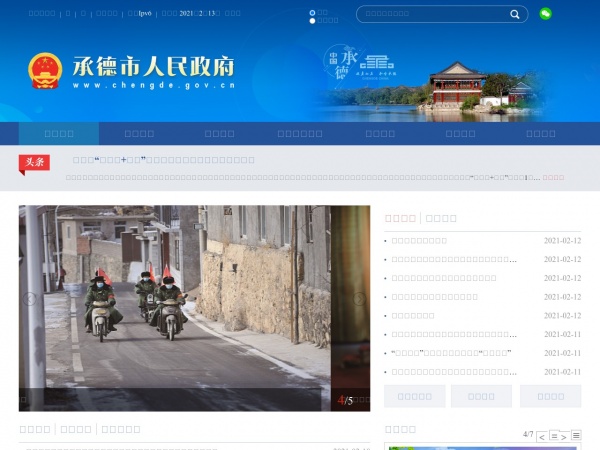Click the '<' arrow beside 4/7 counter
This screenshot has height=450, width=600.
(x=542, y=437)
